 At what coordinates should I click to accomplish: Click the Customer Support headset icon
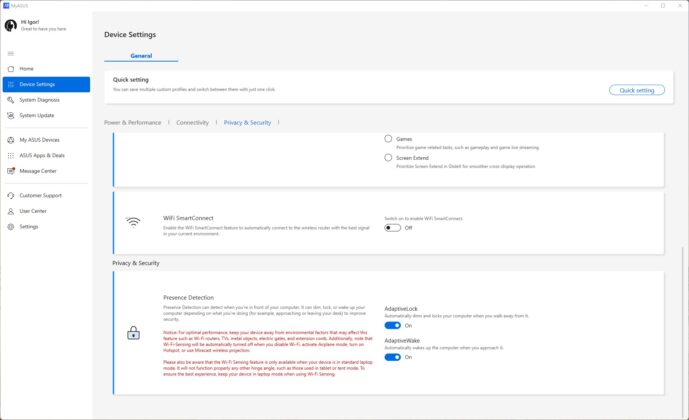pyautogui.click(x=11, y=196)
